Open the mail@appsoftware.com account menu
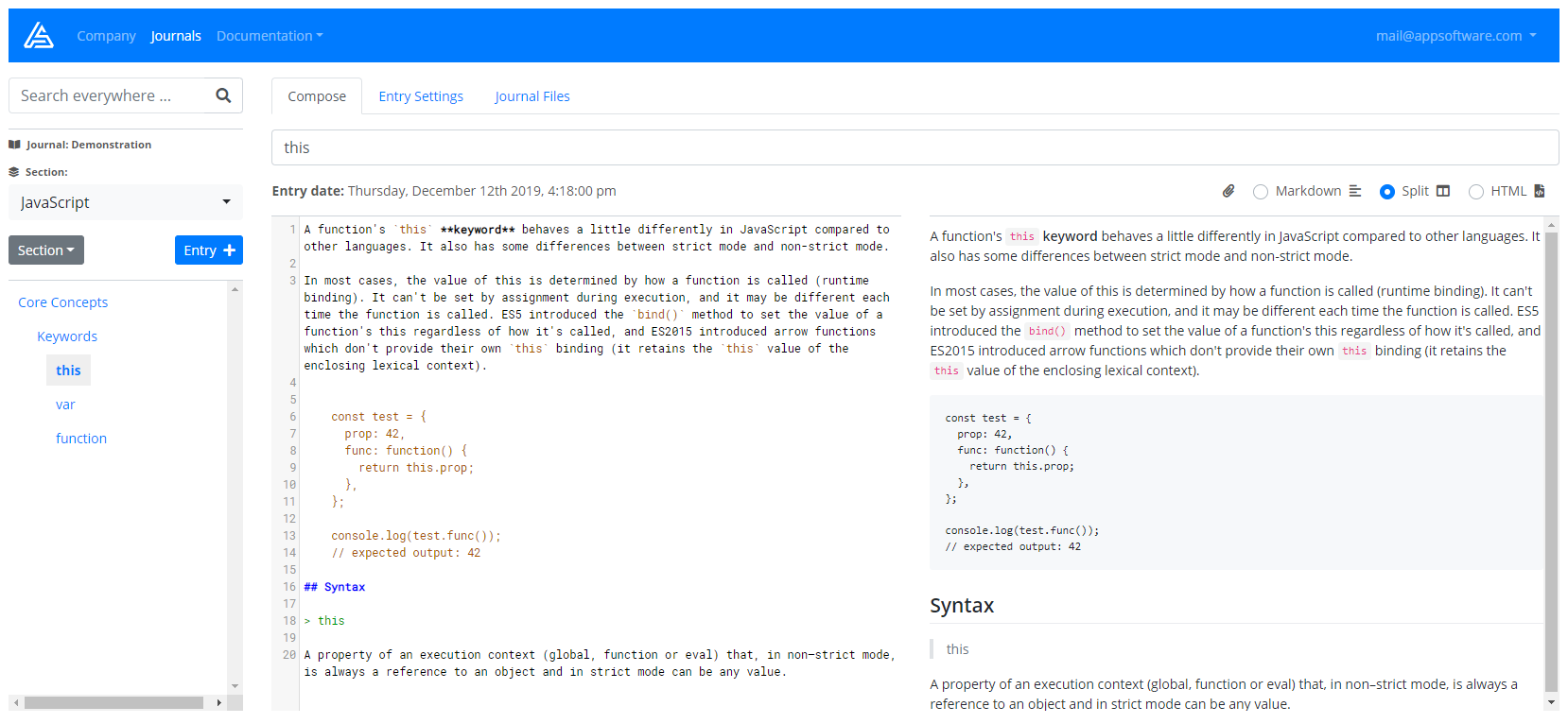This screenshot has width=1568, height=724. (1456, 36)
